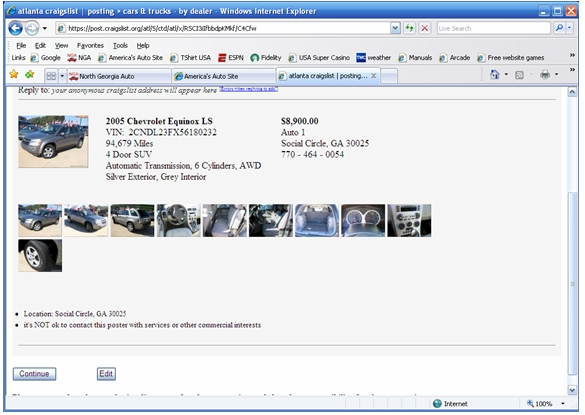
Task: Select wheel and tire thumbnail
Action: pyautogui.click(x=40, y=255)
